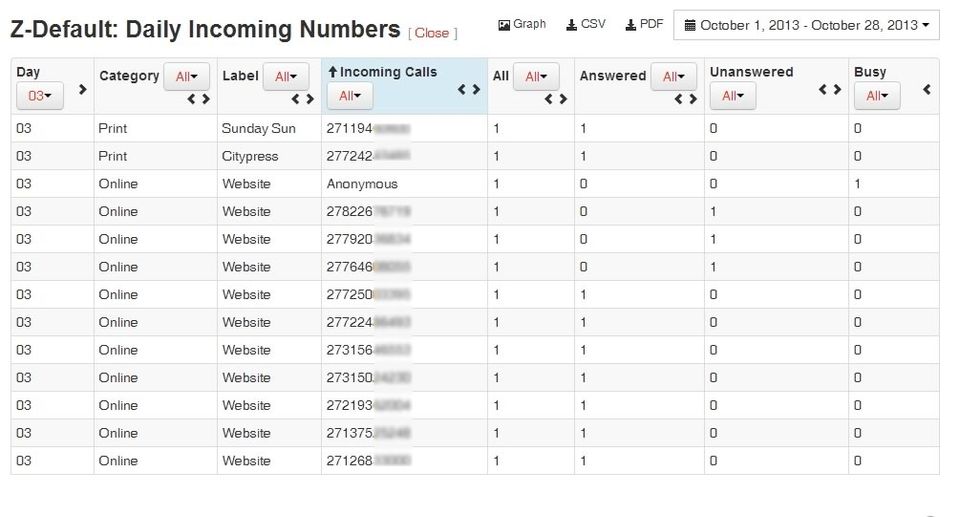The height and width of the screenshot is (517, 960).
Task: Move the All column right
Action: (x=563, y=99)
